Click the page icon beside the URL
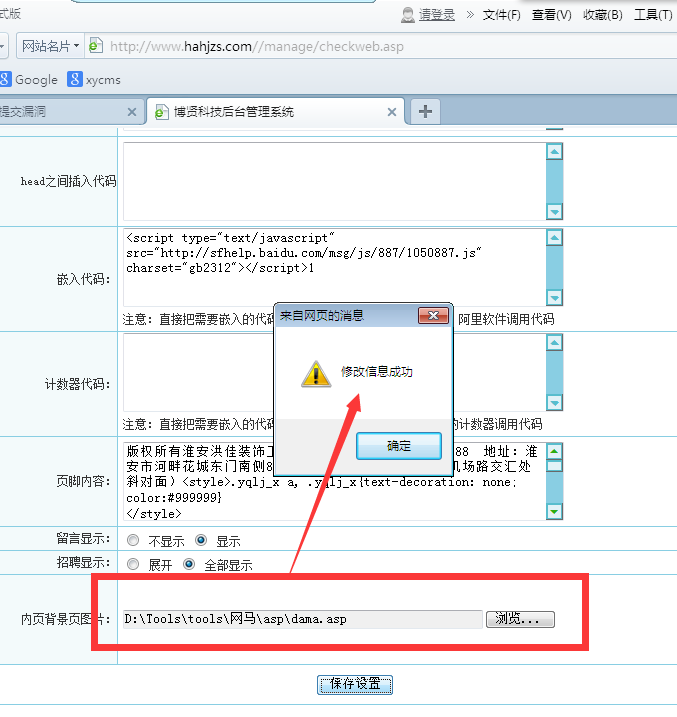 point(95,46)
